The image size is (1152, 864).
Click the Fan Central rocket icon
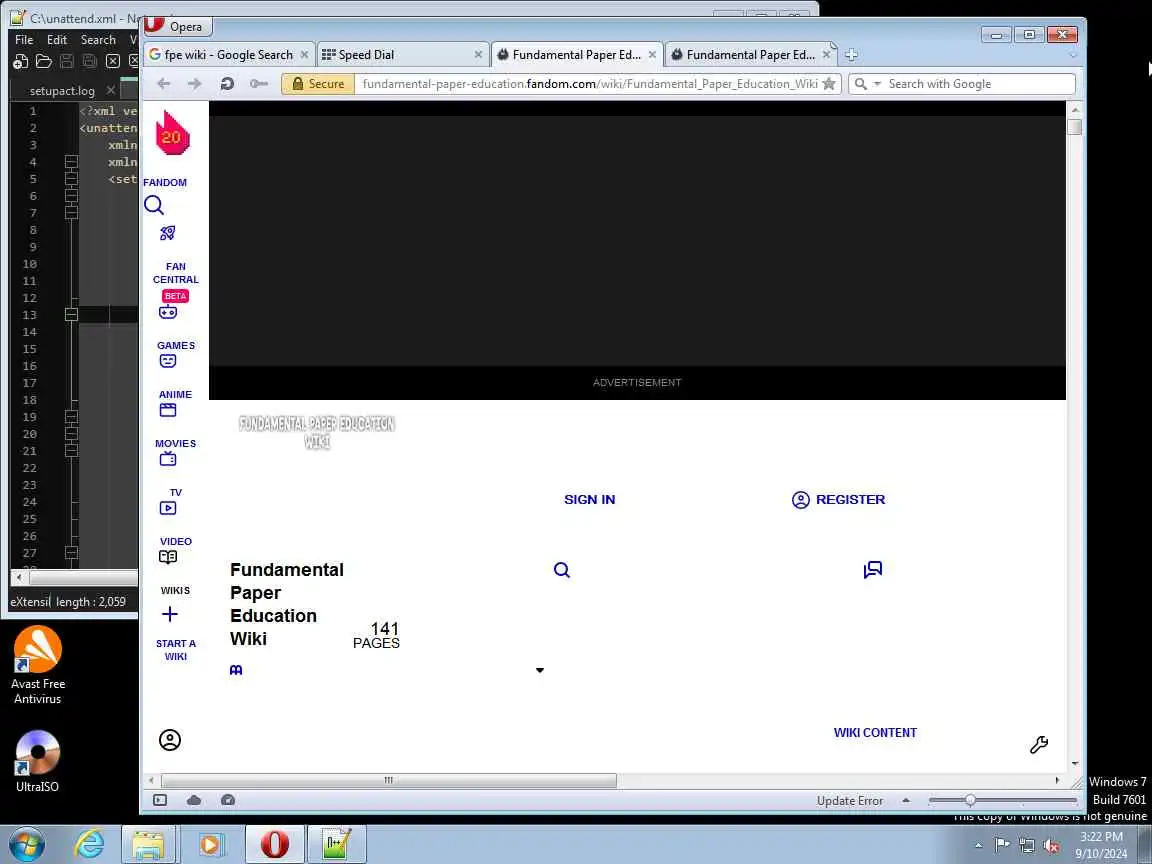pos(168,233)
